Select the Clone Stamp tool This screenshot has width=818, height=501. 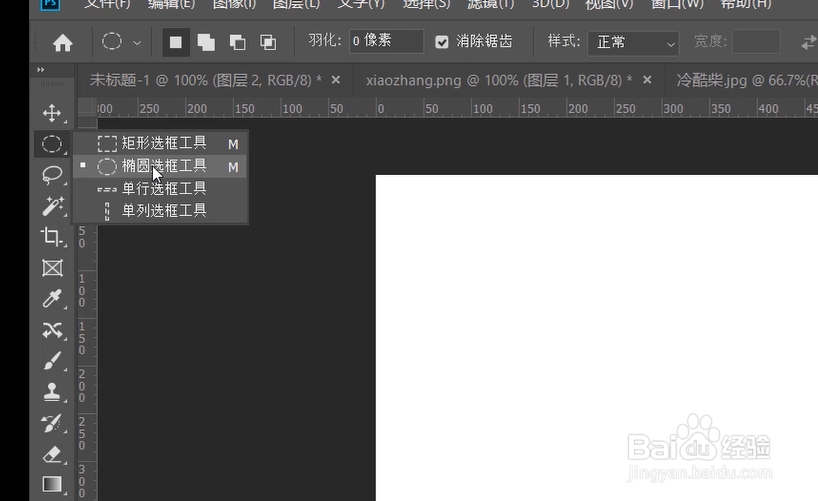point(52,392)
